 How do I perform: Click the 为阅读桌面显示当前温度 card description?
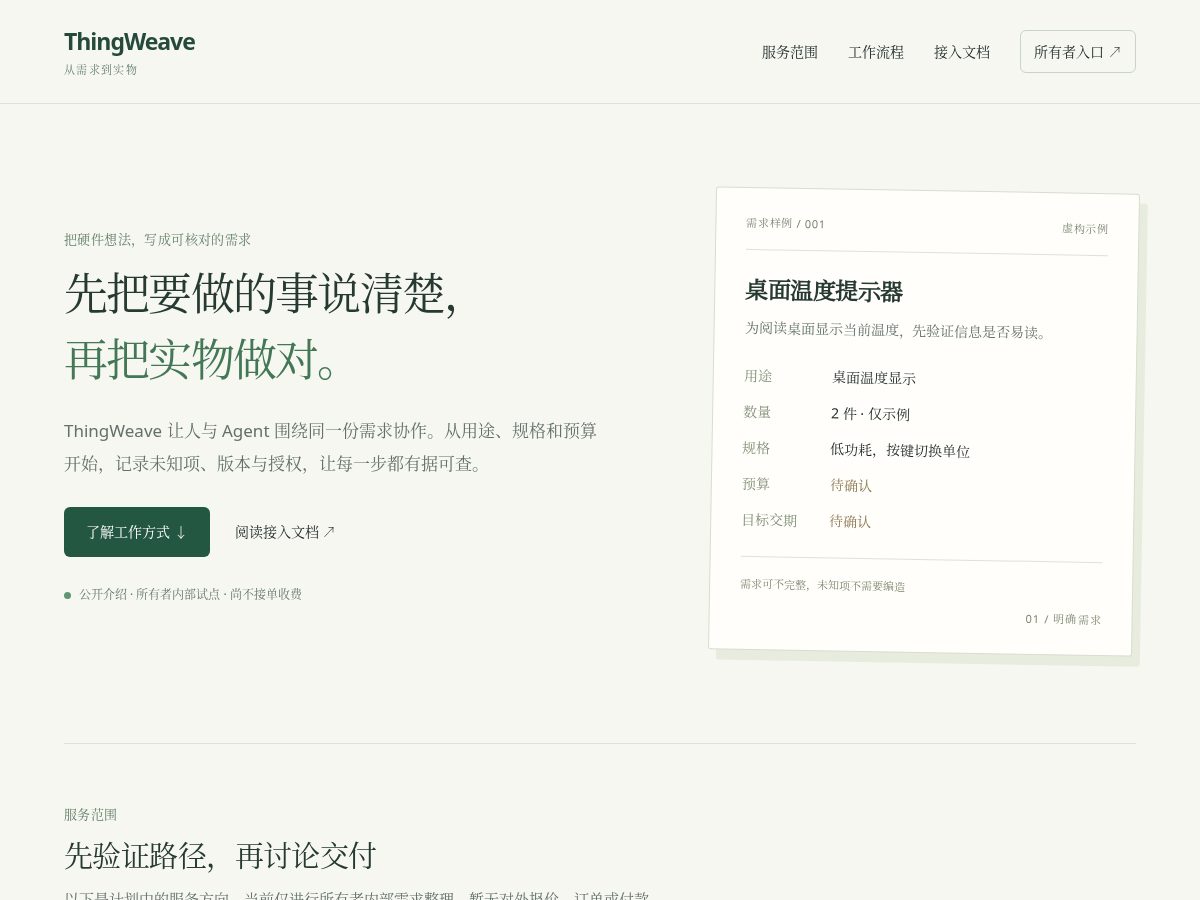coord(896,330)
